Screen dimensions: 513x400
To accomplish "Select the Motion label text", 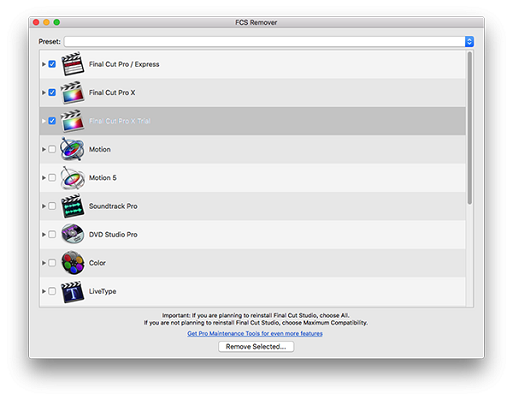I will (x=100, y=149).
